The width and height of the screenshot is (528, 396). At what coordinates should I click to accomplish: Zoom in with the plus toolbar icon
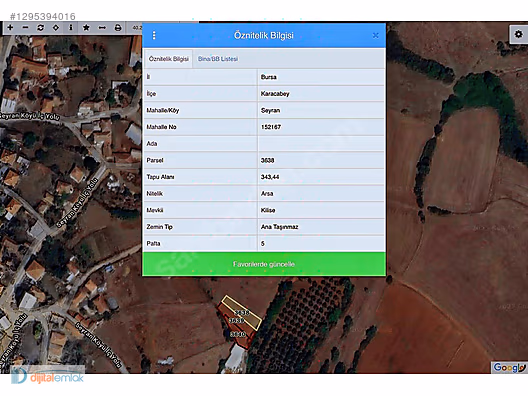coord(10,28)
